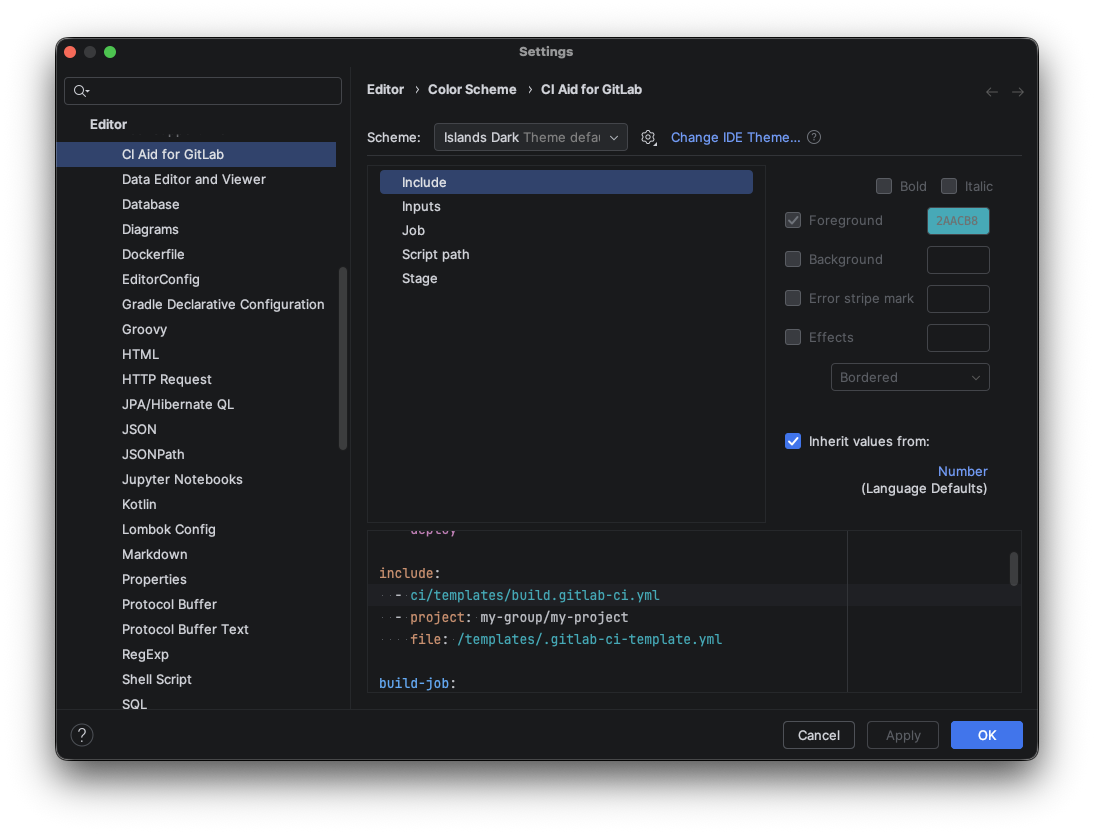The height and width of the screenshot is (834, 1094).
Task: Navigate forward using the right arrow icon
Action: coord(1018,91)
